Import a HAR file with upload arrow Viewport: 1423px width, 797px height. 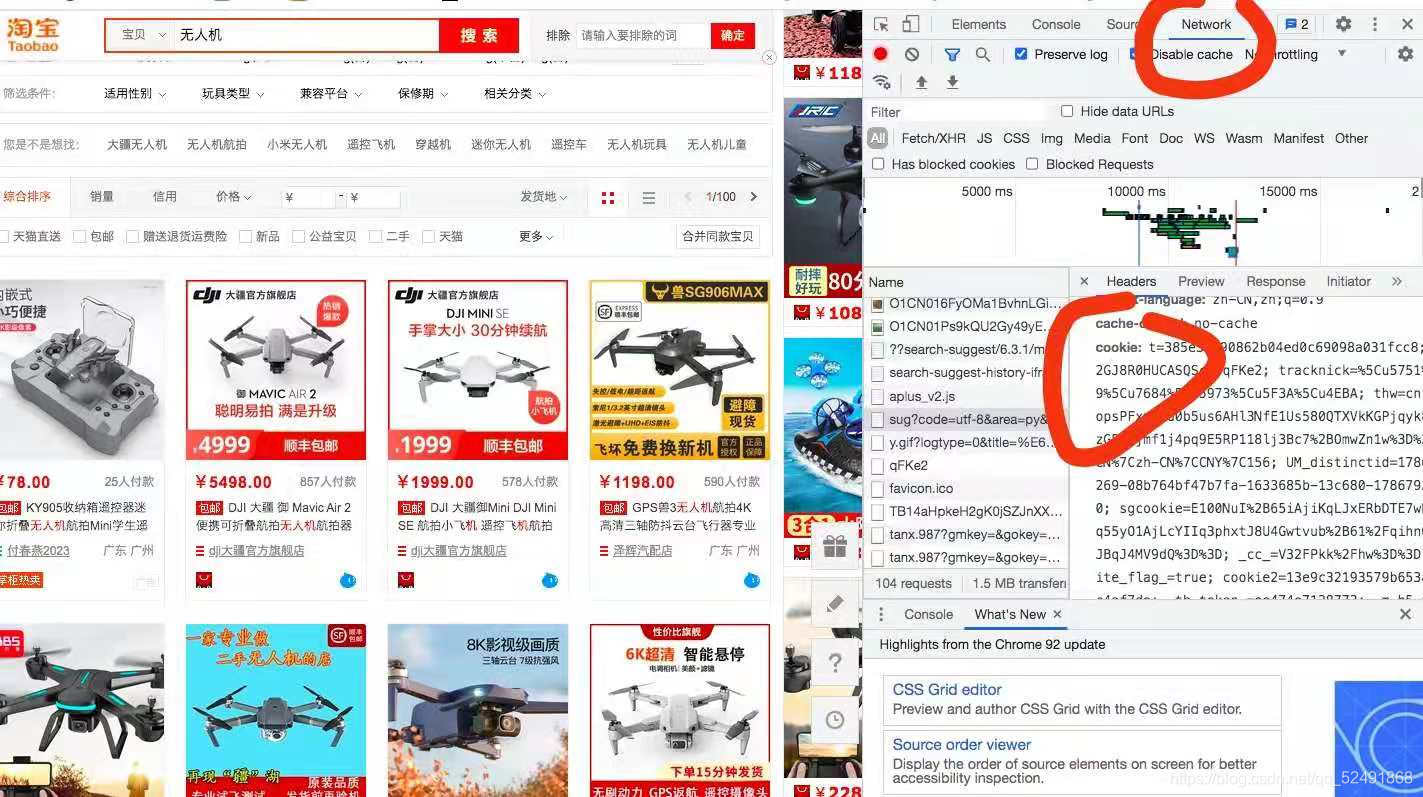click(x=921, y=82)
